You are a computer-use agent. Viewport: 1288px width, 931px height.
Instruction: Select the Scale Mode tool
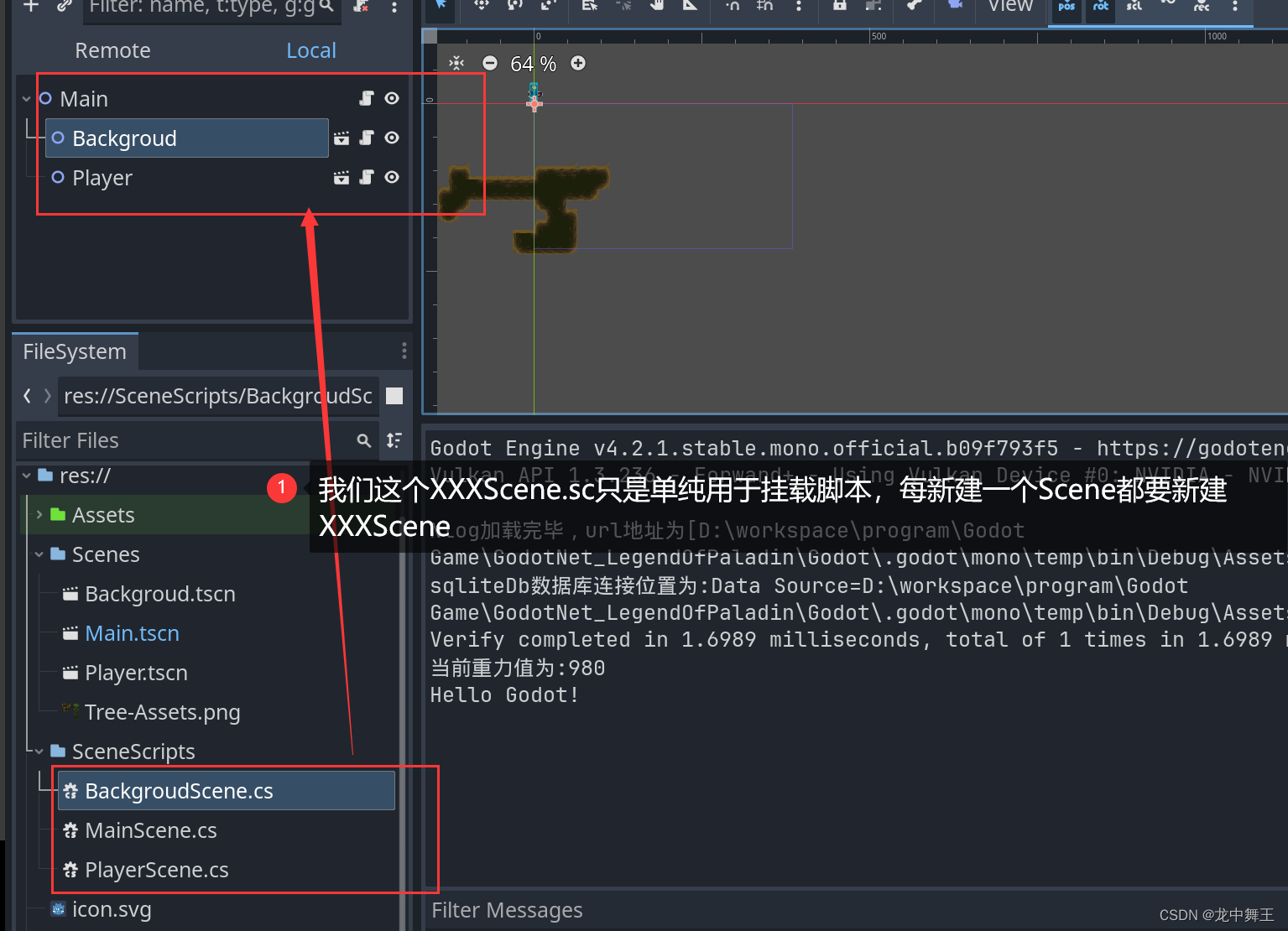549,5
